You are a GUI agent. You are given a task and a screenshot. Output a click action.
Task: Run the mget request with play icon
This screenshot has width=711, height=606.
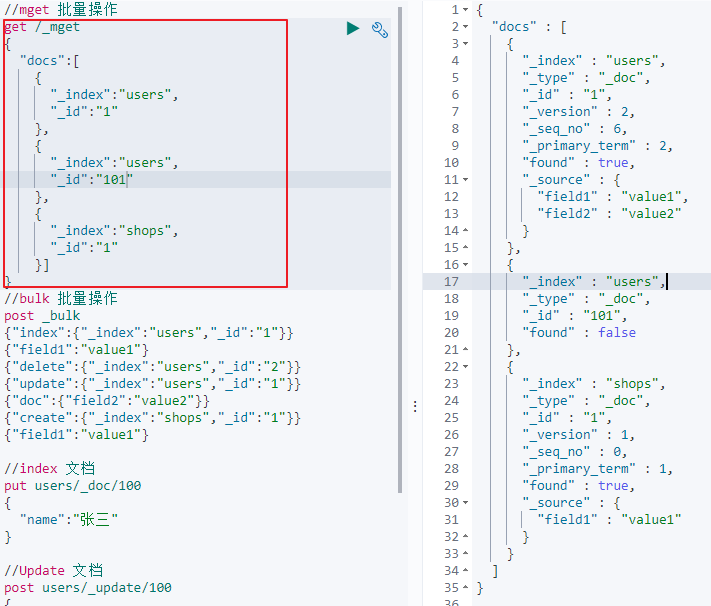pos(353,29)
